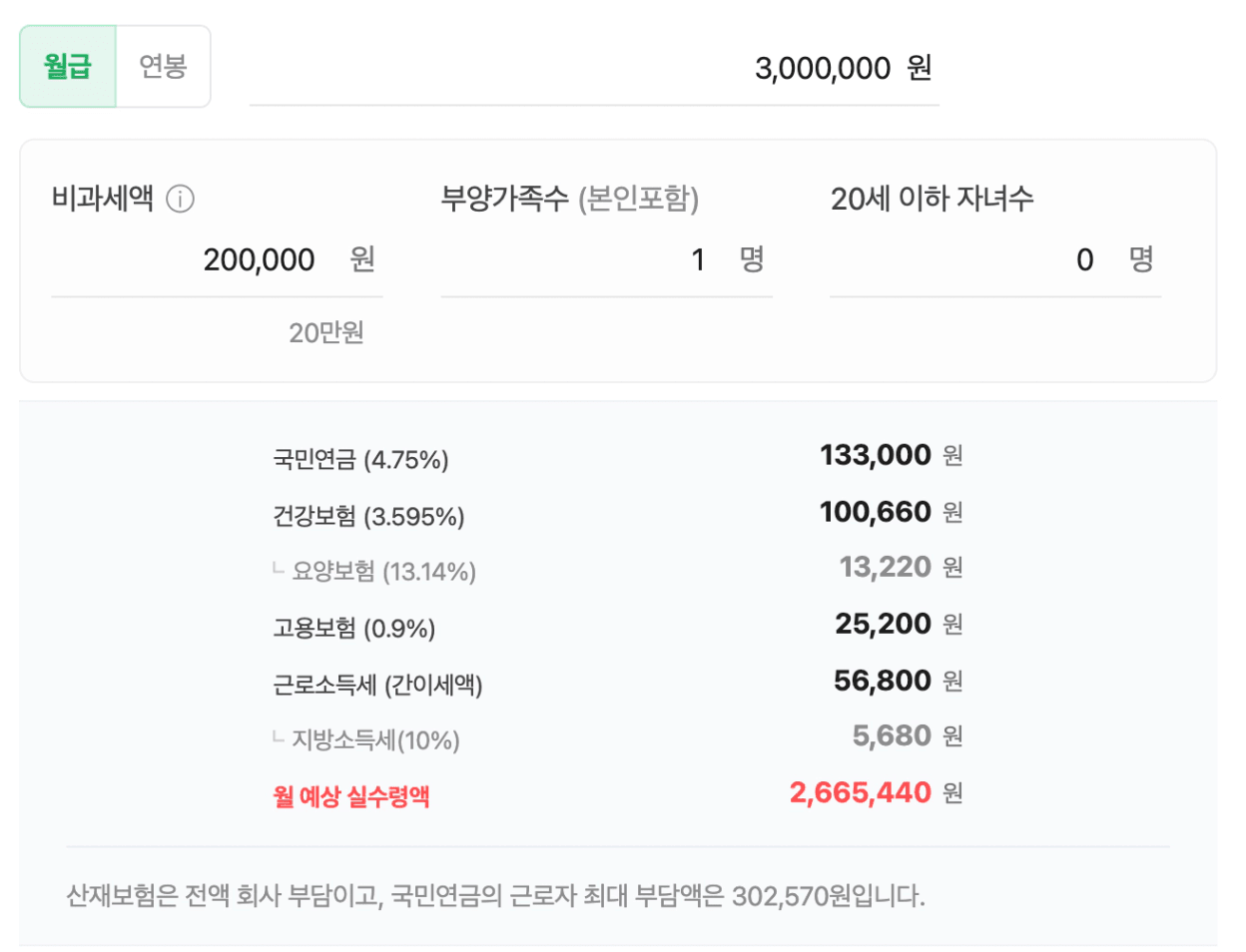Image resolution: width=1246 pixels, height=952 pixels.
Task: Select the 월급 tab
Action: tap(68, 67)
